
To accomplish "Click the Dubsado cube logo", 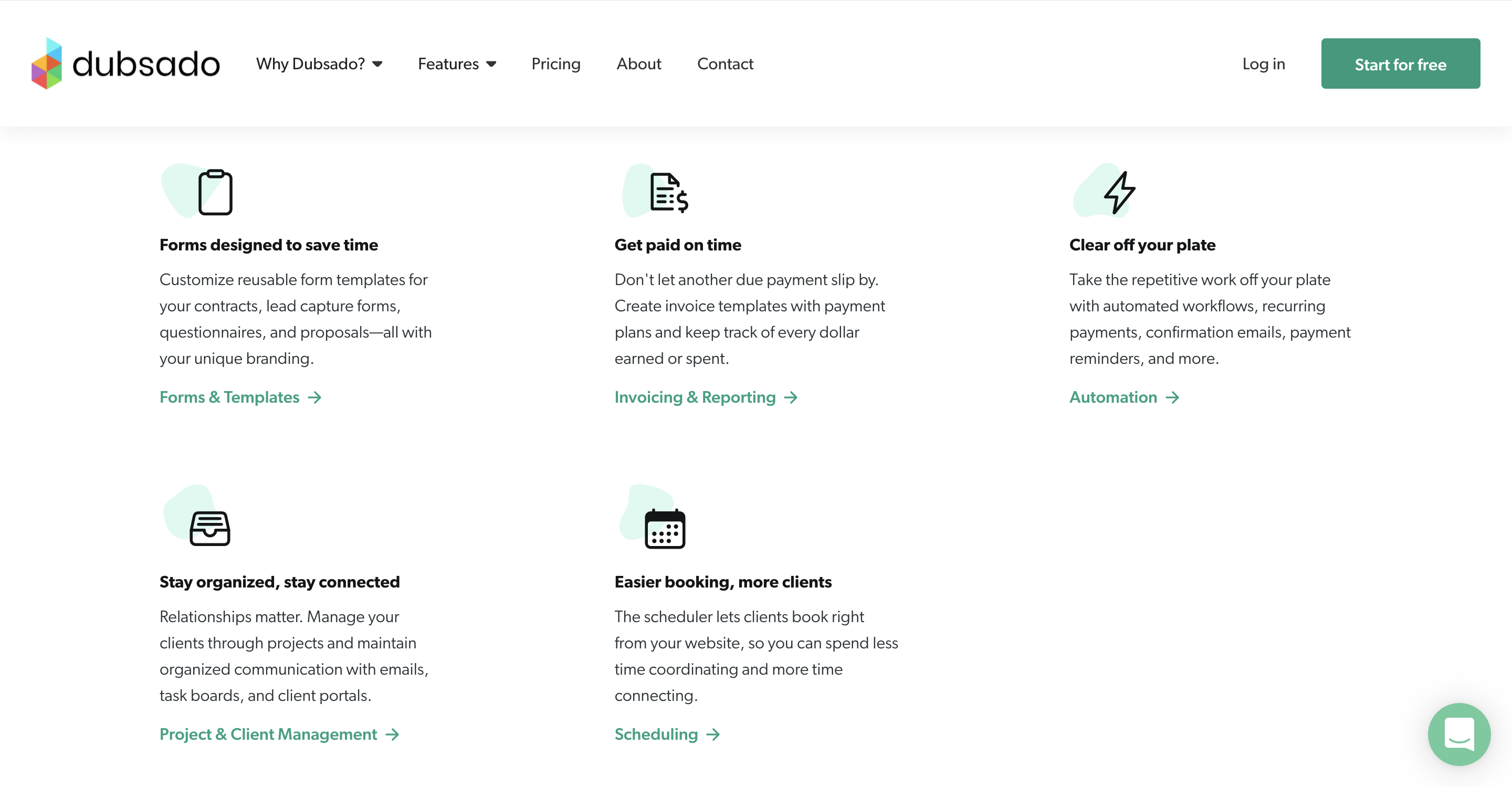I will click(47, 64).
